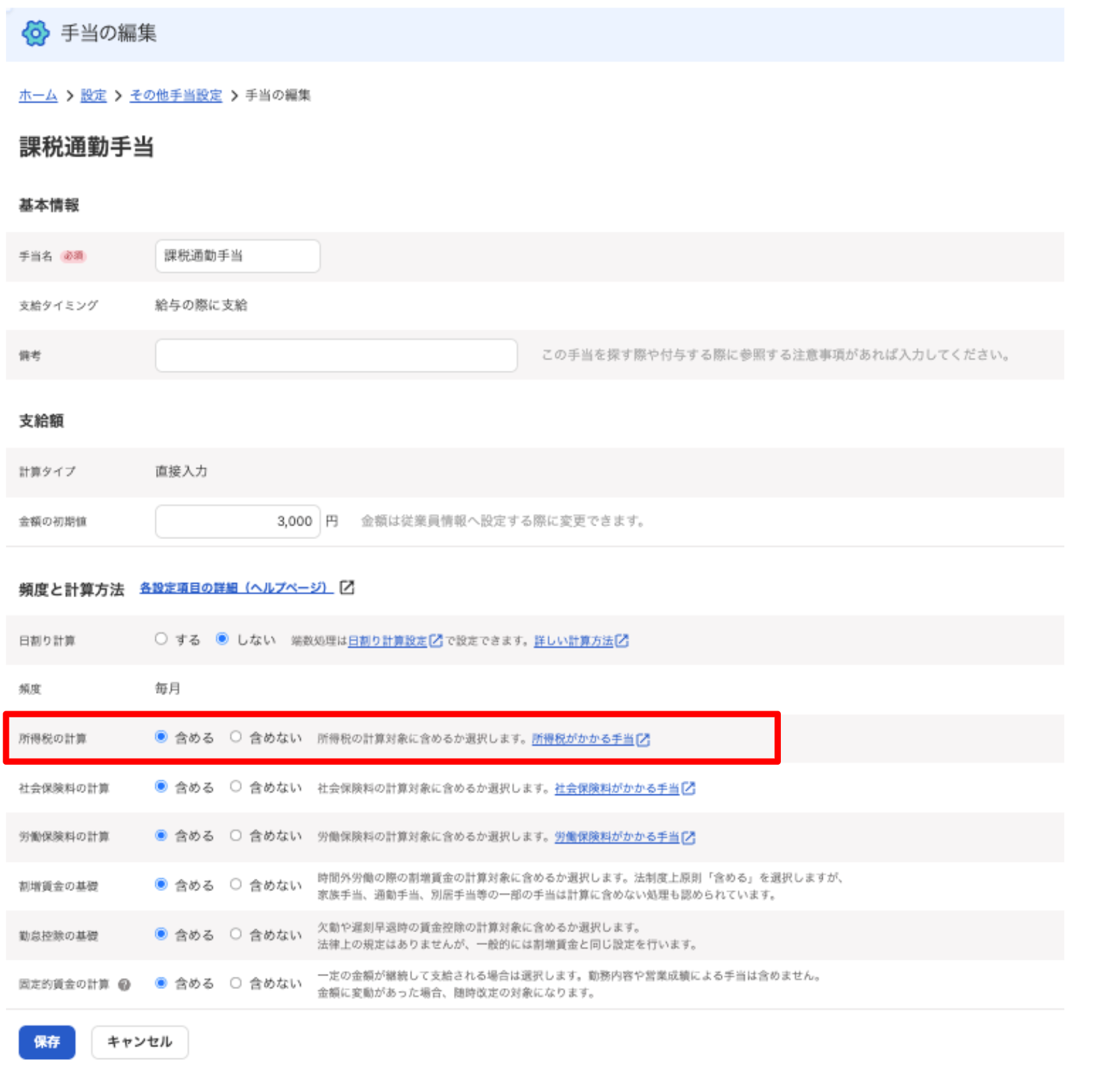Click the キャンセル button
Screen dimensions: 1120x1074
point(140,1042)
